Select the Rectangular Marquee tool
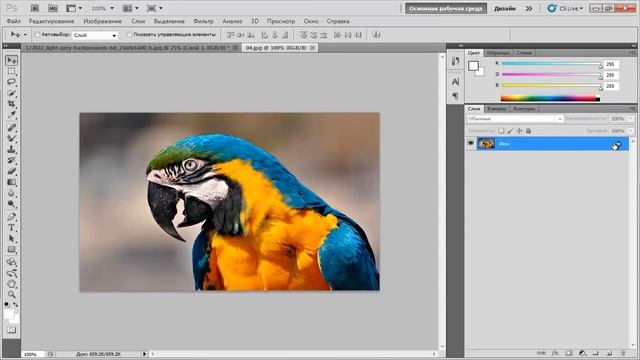The width and height of the screenshot is (640, 360). (11, 71)
